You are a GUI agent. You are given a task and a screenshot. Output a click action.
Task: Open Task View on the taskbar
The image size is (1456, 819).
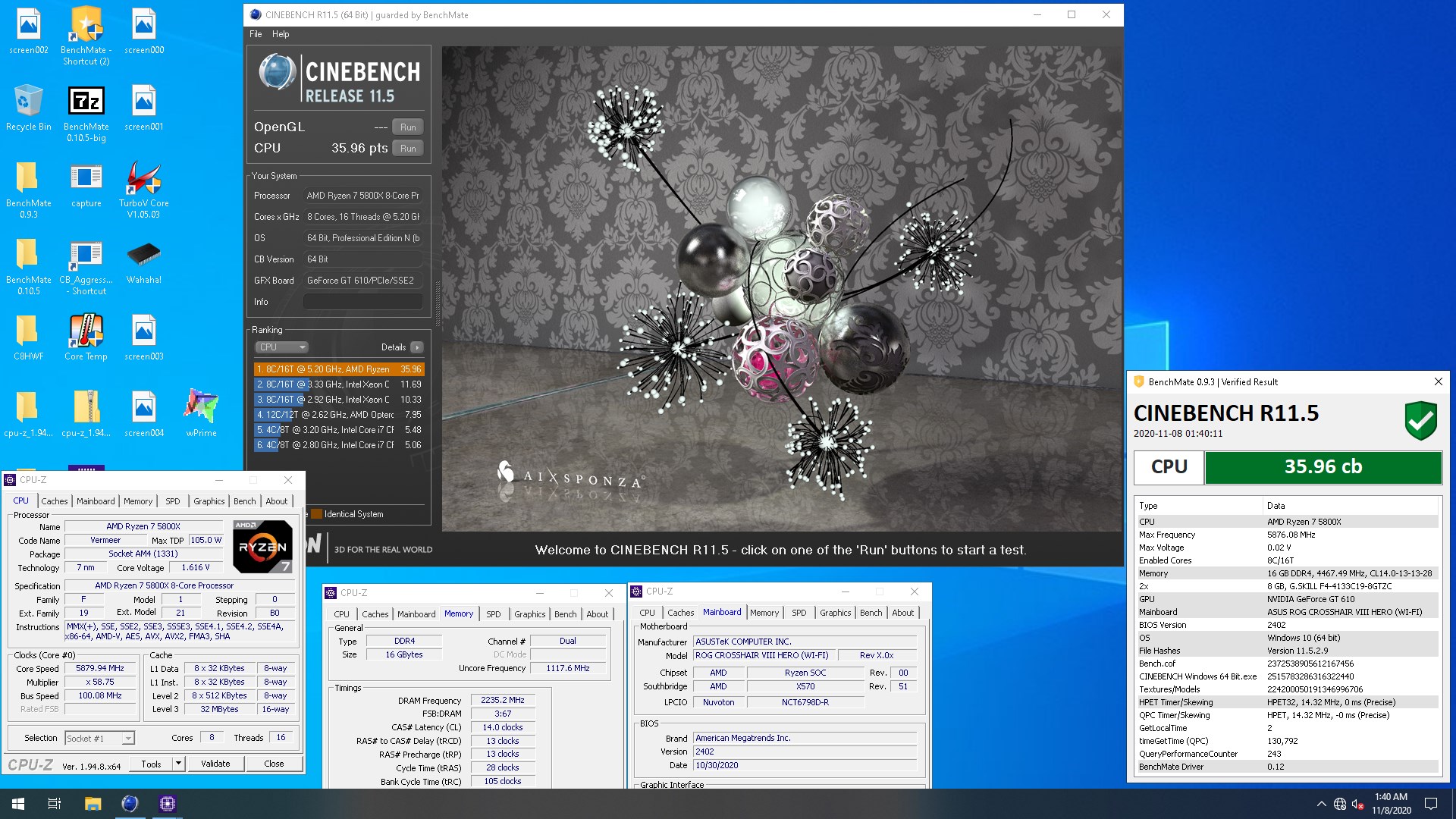[x=55, y=804]
